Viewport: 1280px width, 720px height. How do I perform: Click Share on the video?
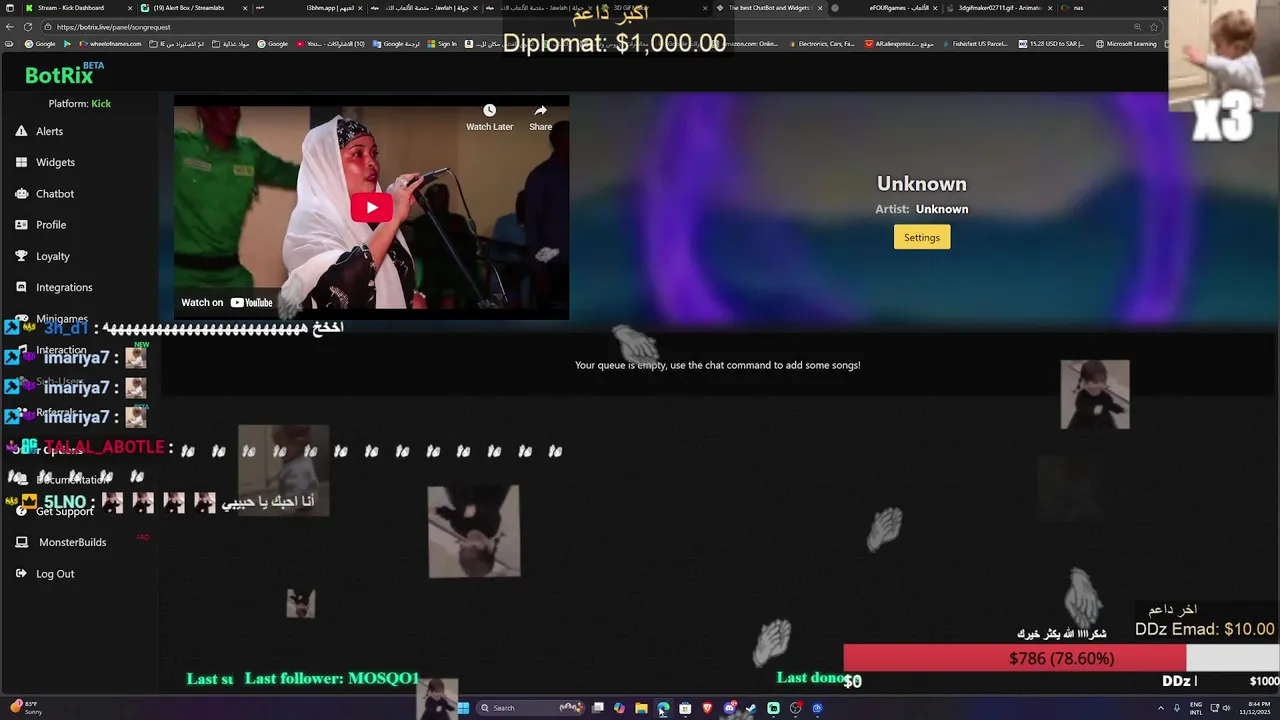click(540, 117)
